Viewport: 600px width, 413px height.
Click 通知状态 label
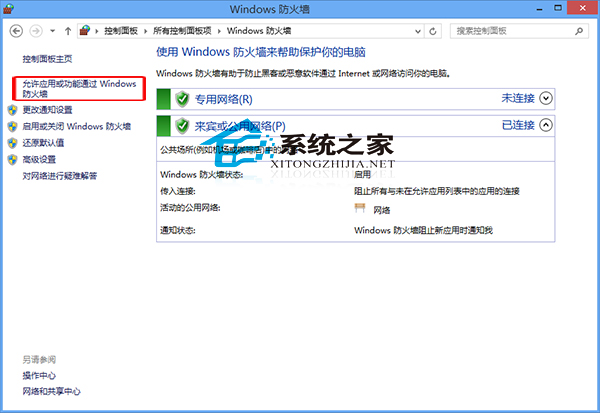tap(178, 230)
